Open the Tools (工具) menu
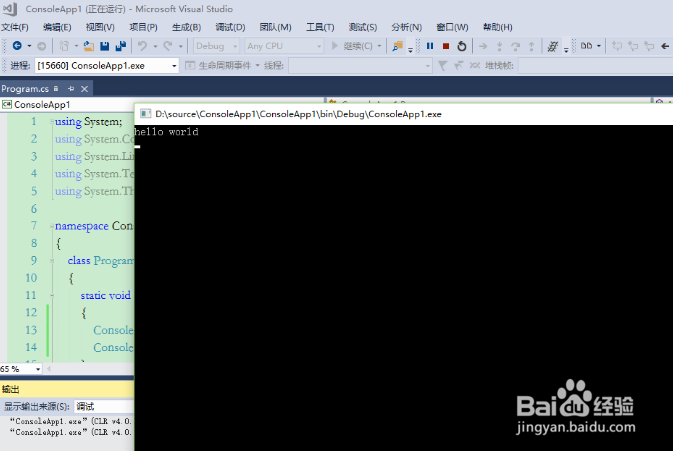Viewport: 673px width, 451px height. point(320,27)
